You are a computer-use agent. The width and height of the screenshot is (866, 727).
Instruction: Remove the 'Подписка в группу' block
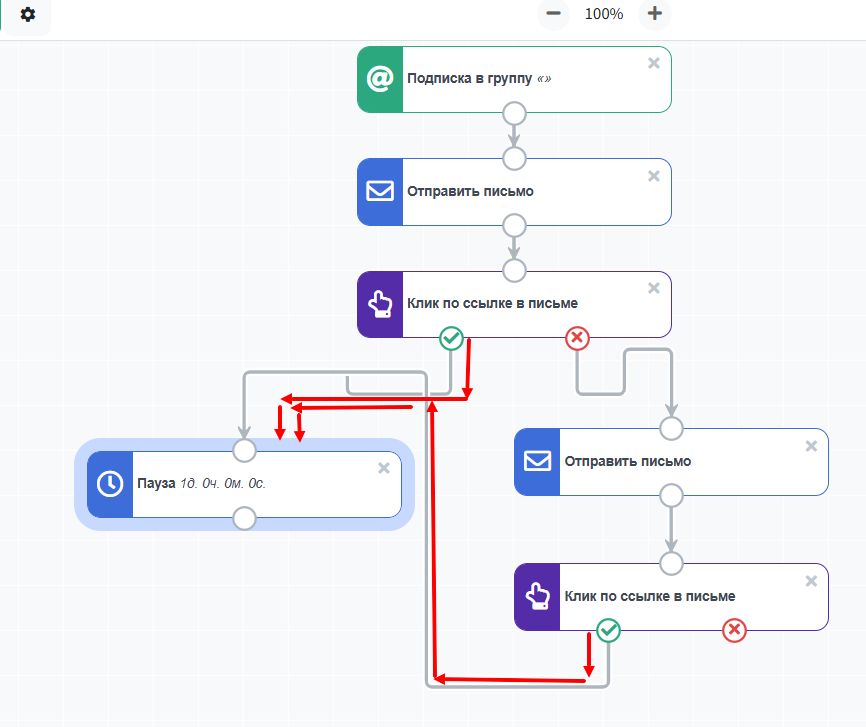[x=654, y=63]
